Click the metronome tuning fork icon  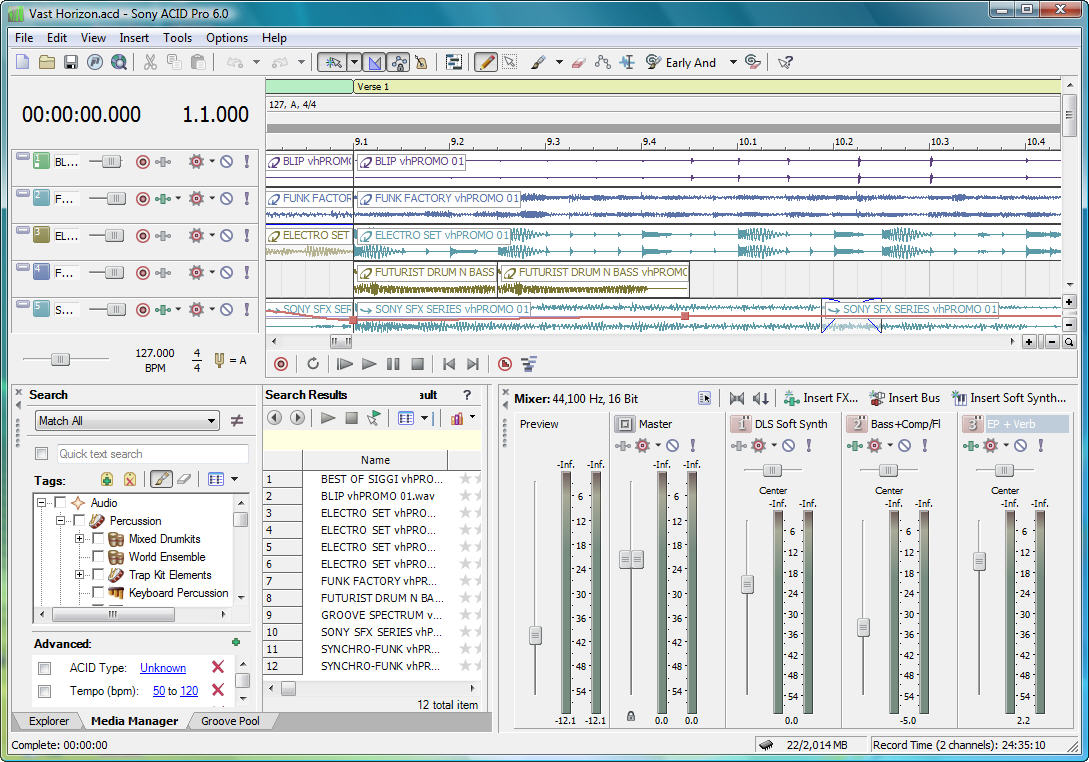tap(219, 360)
